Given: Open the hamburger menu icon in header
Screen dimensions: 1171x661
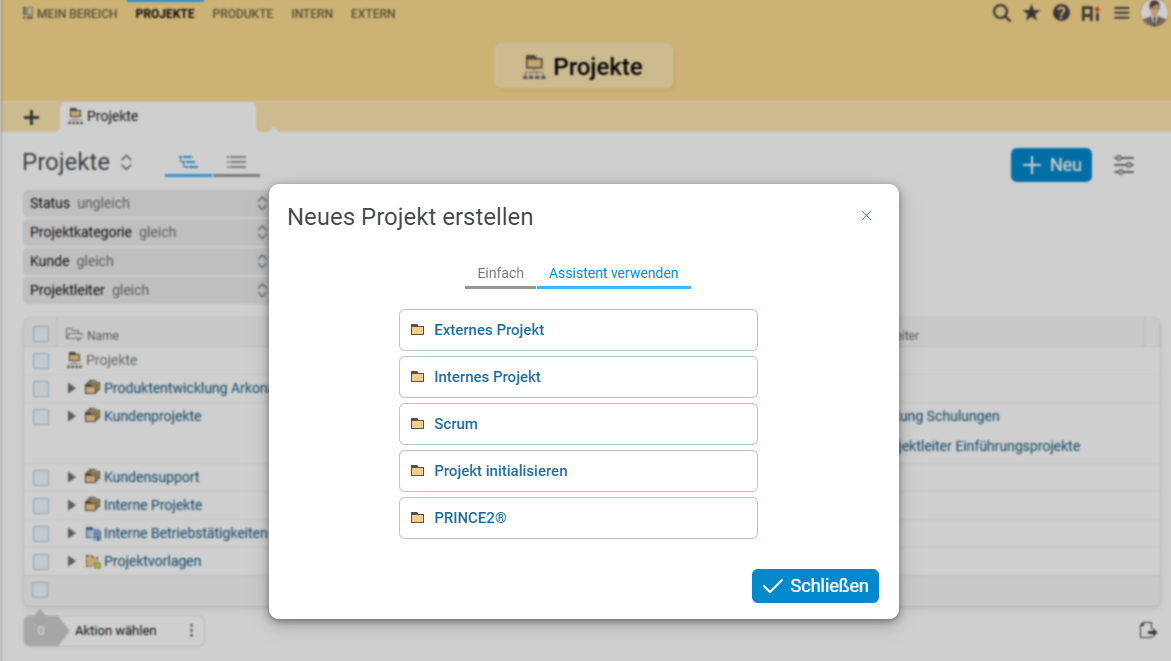Looking at the screenshot, I should (x=1122, y=14).
